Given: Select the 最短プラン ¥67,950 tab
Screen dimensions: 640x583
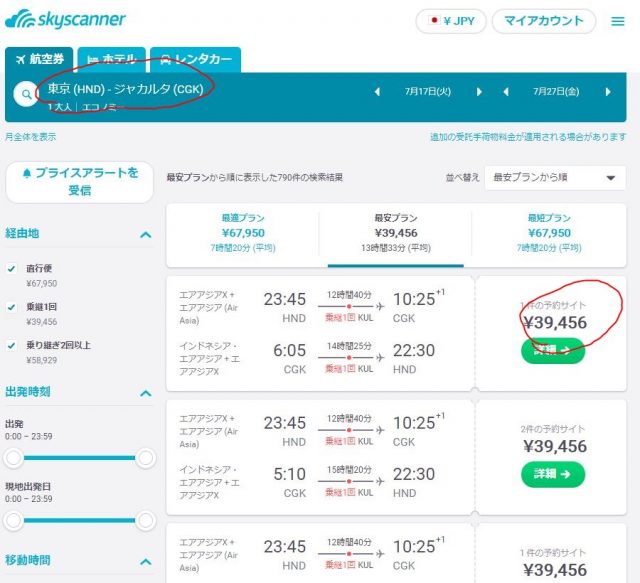Looking at the screenshot, I should pos(549,233).
